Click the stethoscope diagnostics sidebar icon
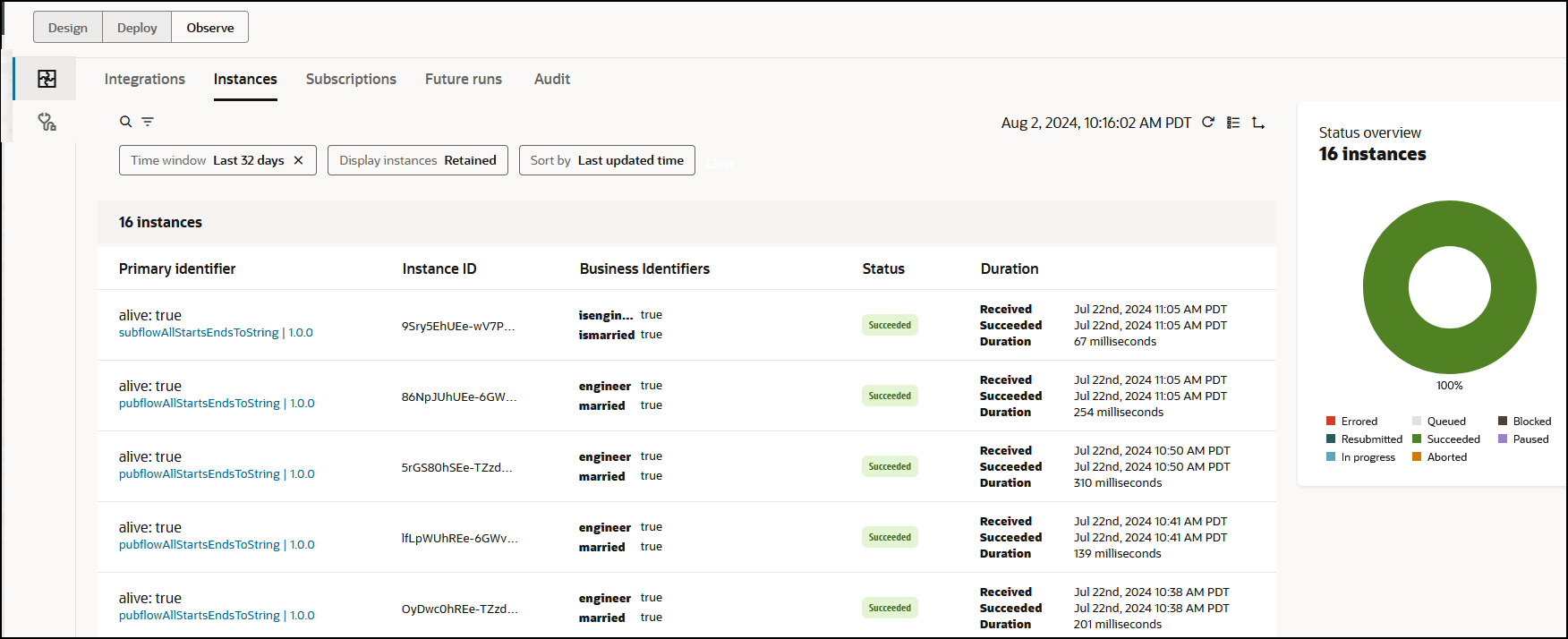This screenshot has height=639, width=1568. point(47,122)
